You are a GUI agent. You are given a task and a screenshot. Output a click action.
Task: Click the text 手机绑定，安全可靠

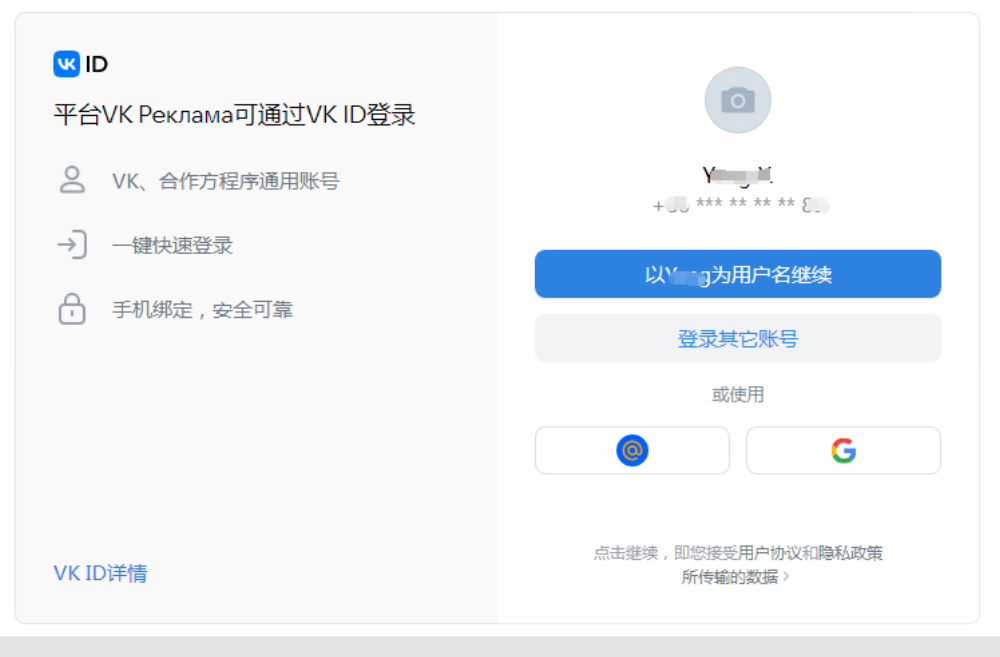pyautogui.click(x=203, y=310)
